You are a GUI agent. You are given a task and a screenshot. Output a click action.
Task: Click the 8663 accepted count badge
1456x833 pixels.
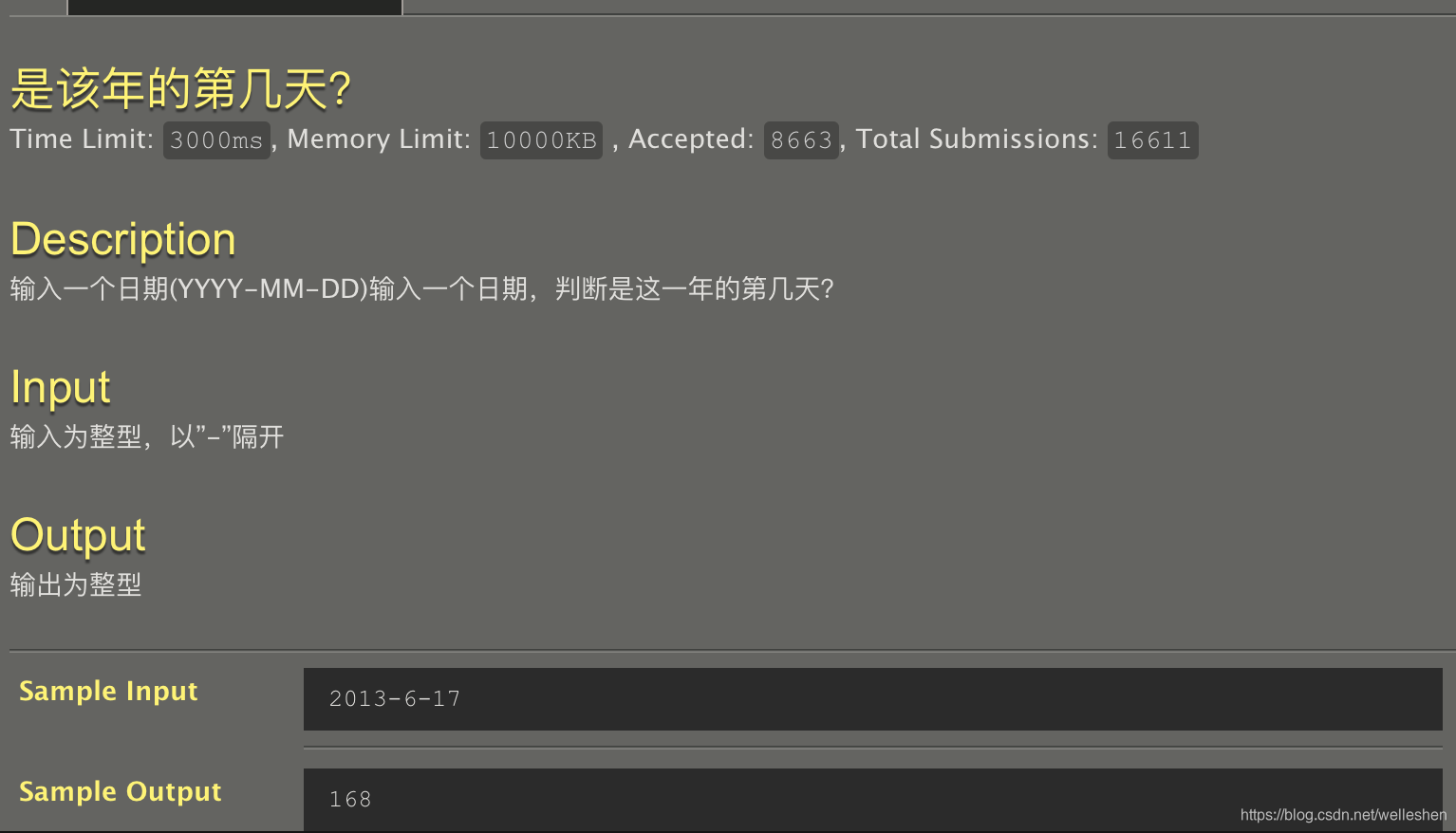tap(801, 140)
